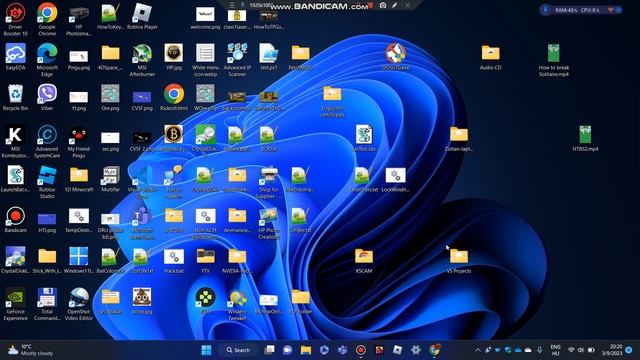This screenshot has width=640, height=360.
Task: Switch to Chrome in the taskbar
Action: pyautogui.click(x=434, y=350)
